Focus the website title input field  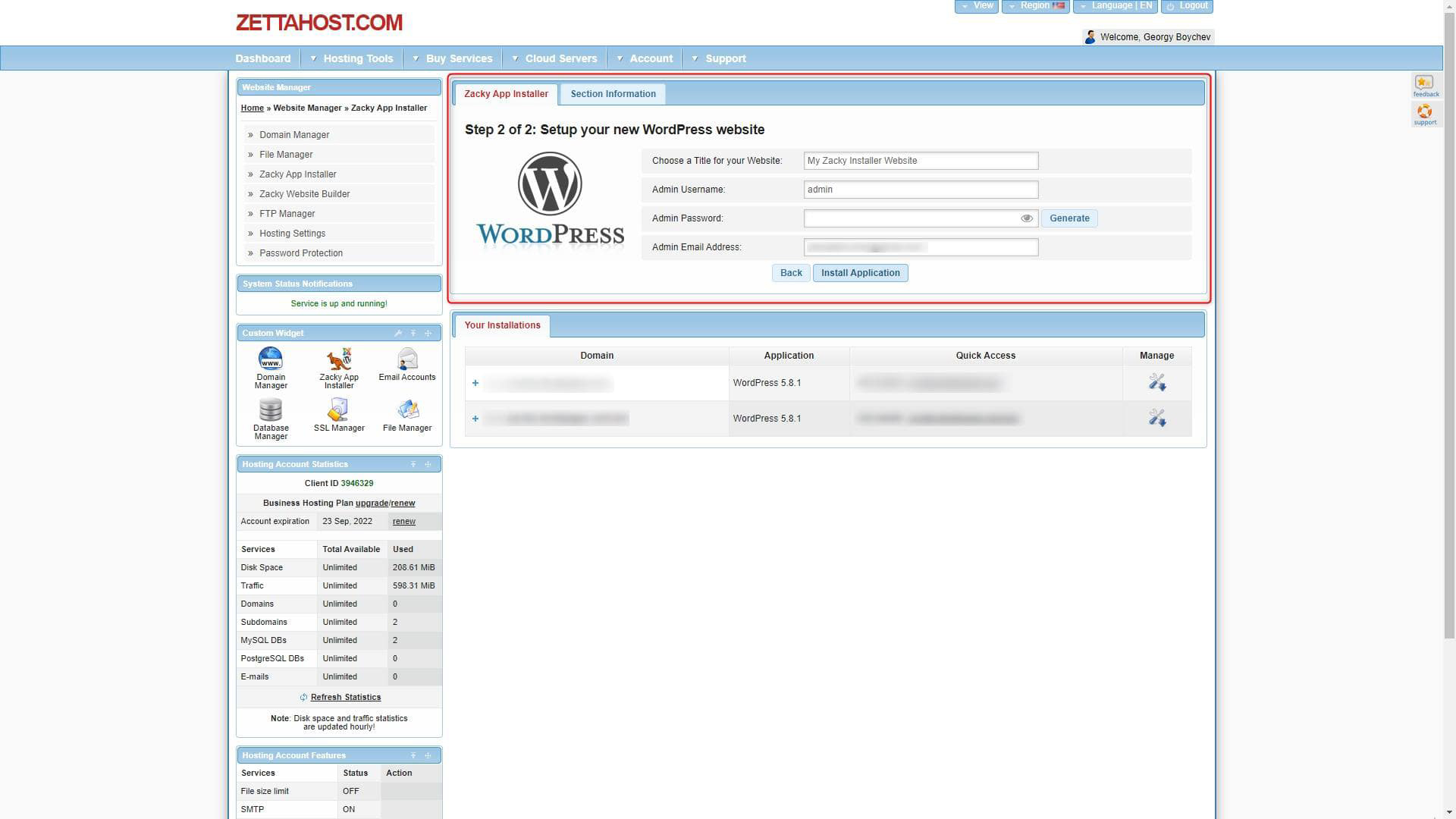pyautogui.click(x=921, y=161)
